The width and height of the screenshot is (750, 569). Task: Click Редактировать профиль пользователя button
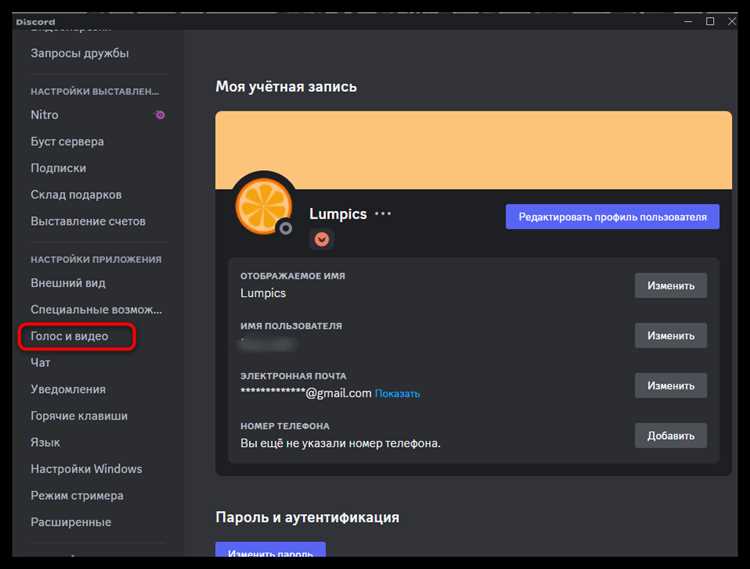pos(612,217)
